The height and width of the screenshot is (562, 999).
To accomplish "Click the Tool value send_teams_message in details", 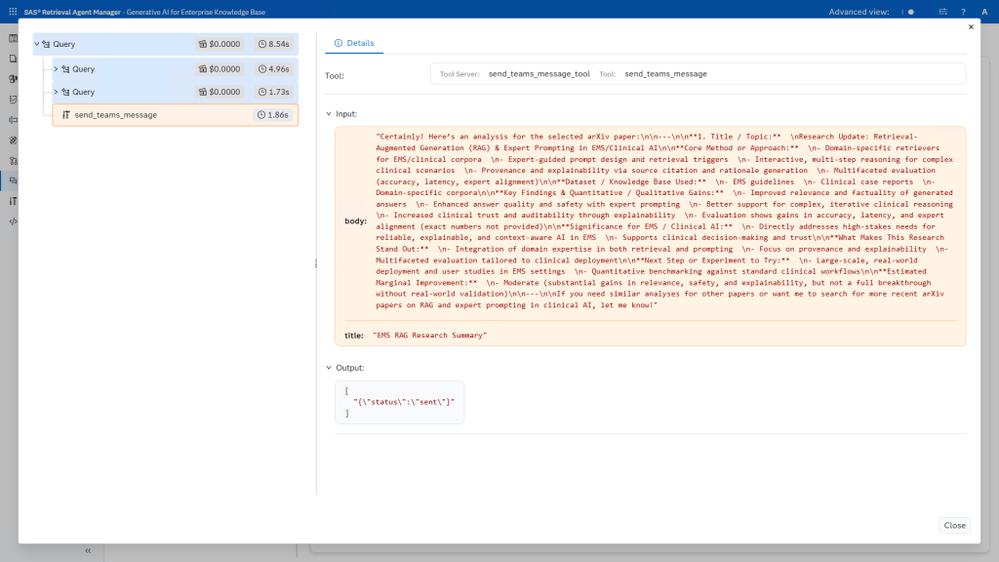I will click(666, 74).
